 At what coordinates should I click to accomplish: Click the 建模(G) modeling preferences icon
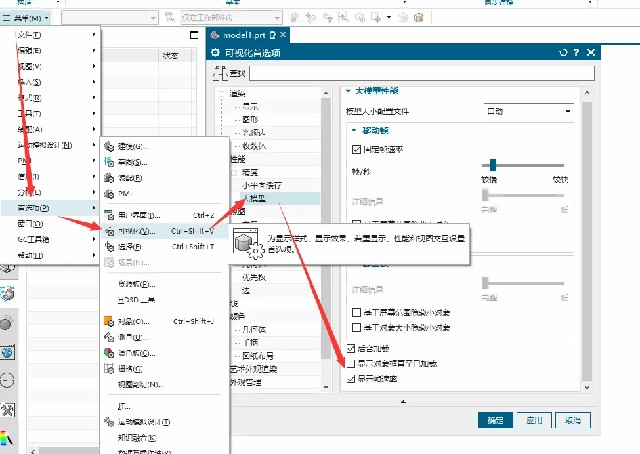tap(109, 145)
